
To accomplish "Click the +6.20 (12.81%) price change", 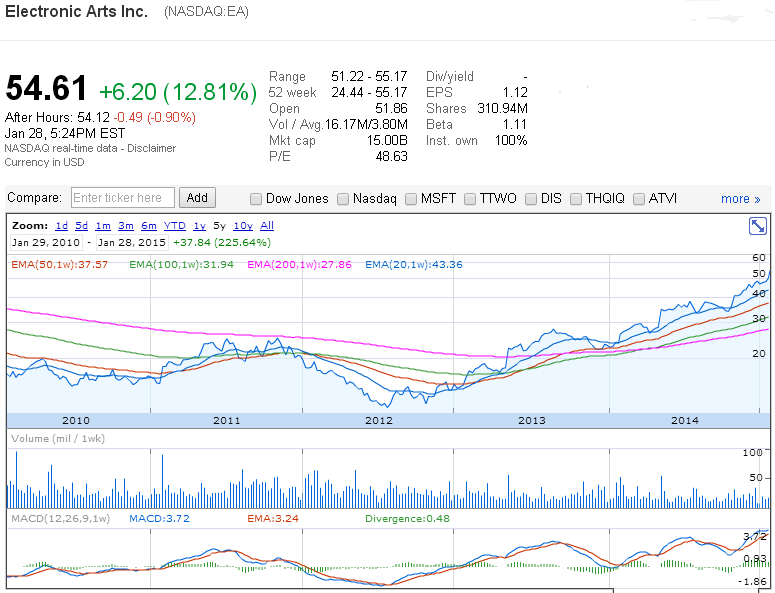I will click(178, 92).
